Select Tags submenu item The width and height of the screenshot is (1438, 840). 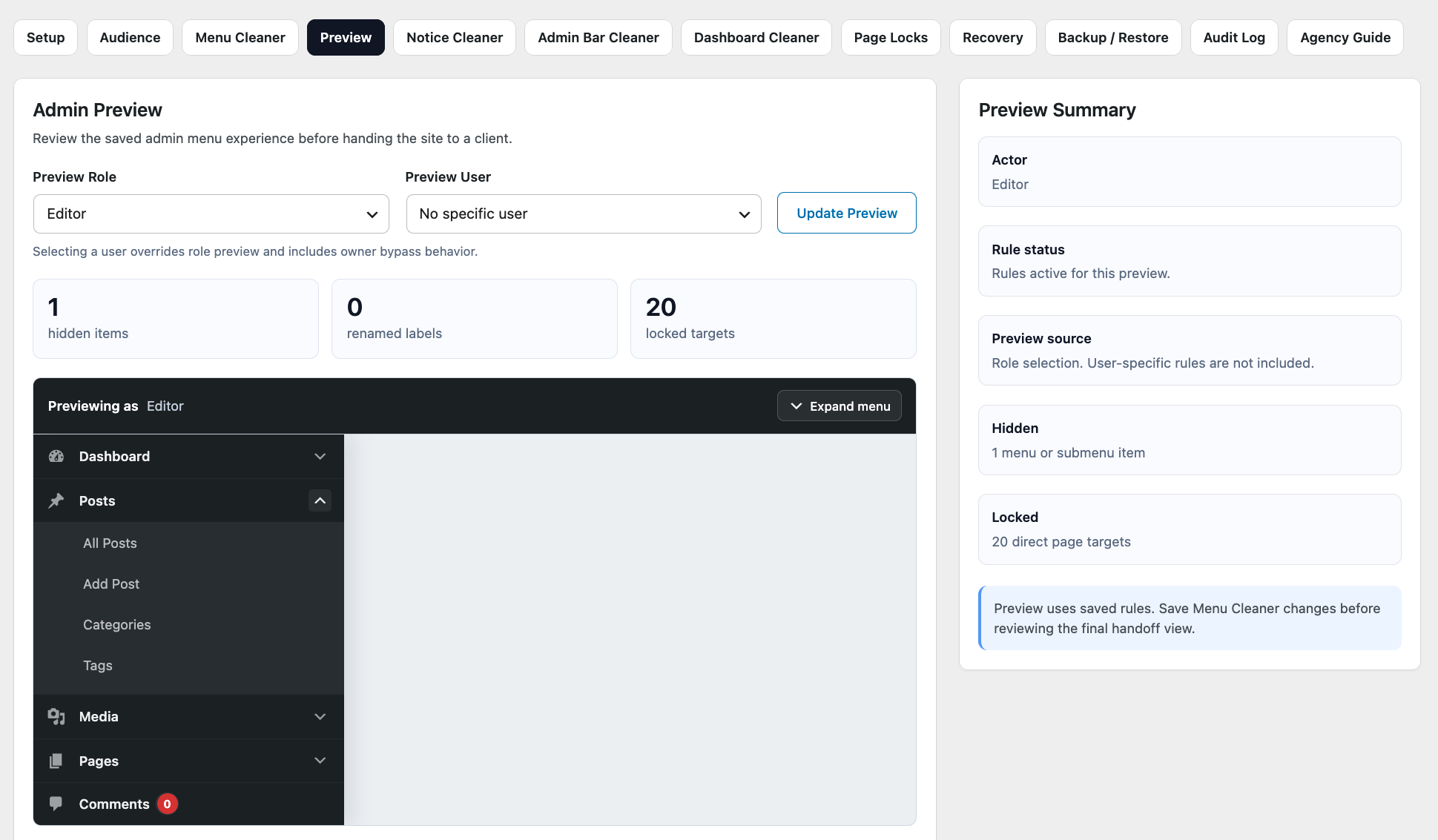click(98, 665)
